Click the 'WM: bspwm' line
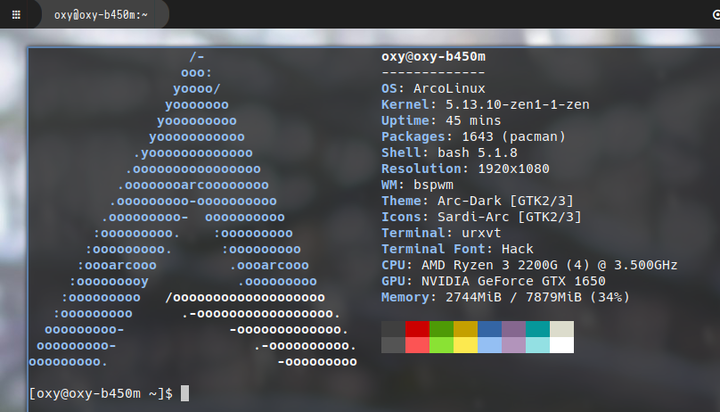 coord(417,185)
